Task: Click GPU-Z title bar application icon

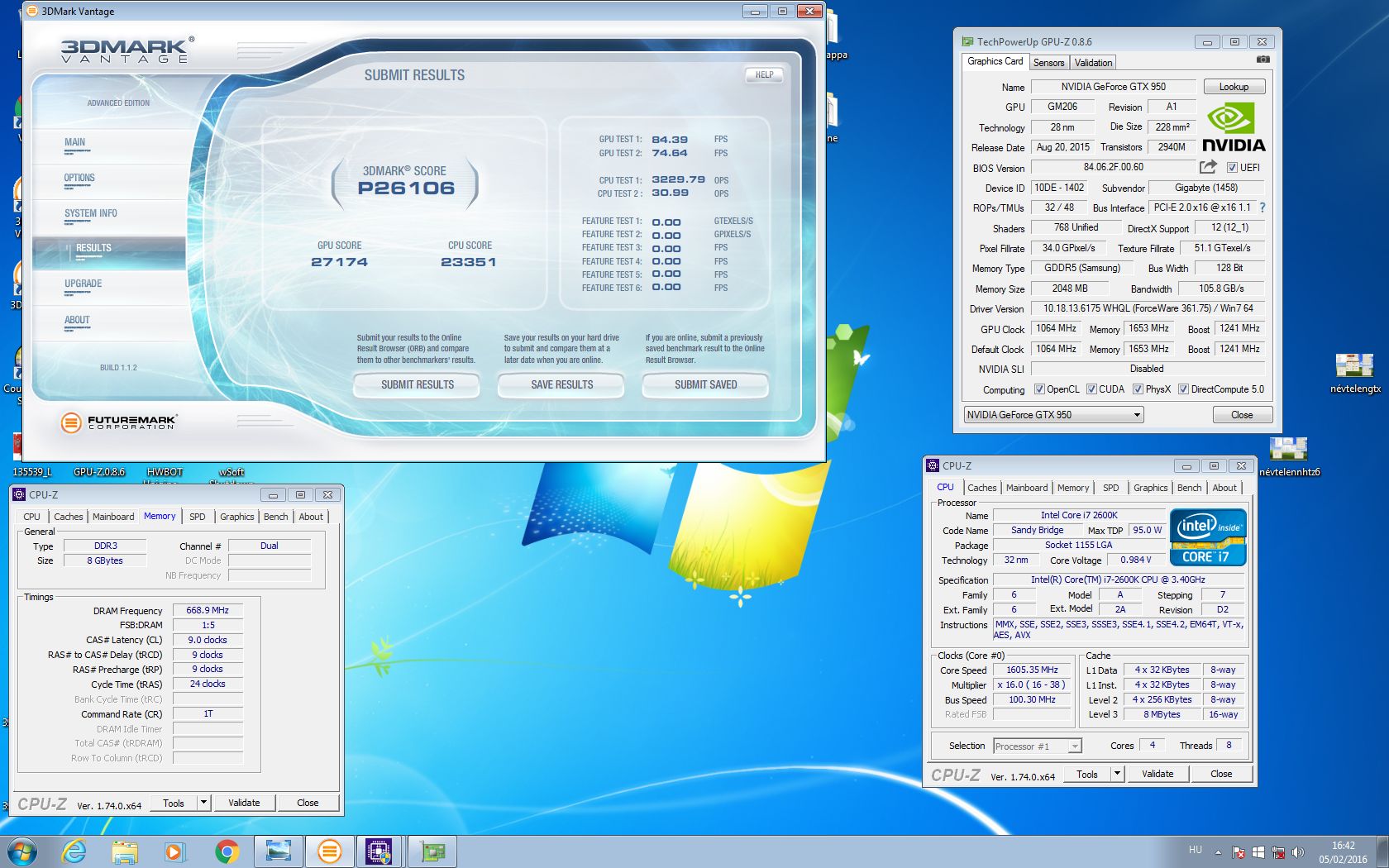Action: [967, 41]
